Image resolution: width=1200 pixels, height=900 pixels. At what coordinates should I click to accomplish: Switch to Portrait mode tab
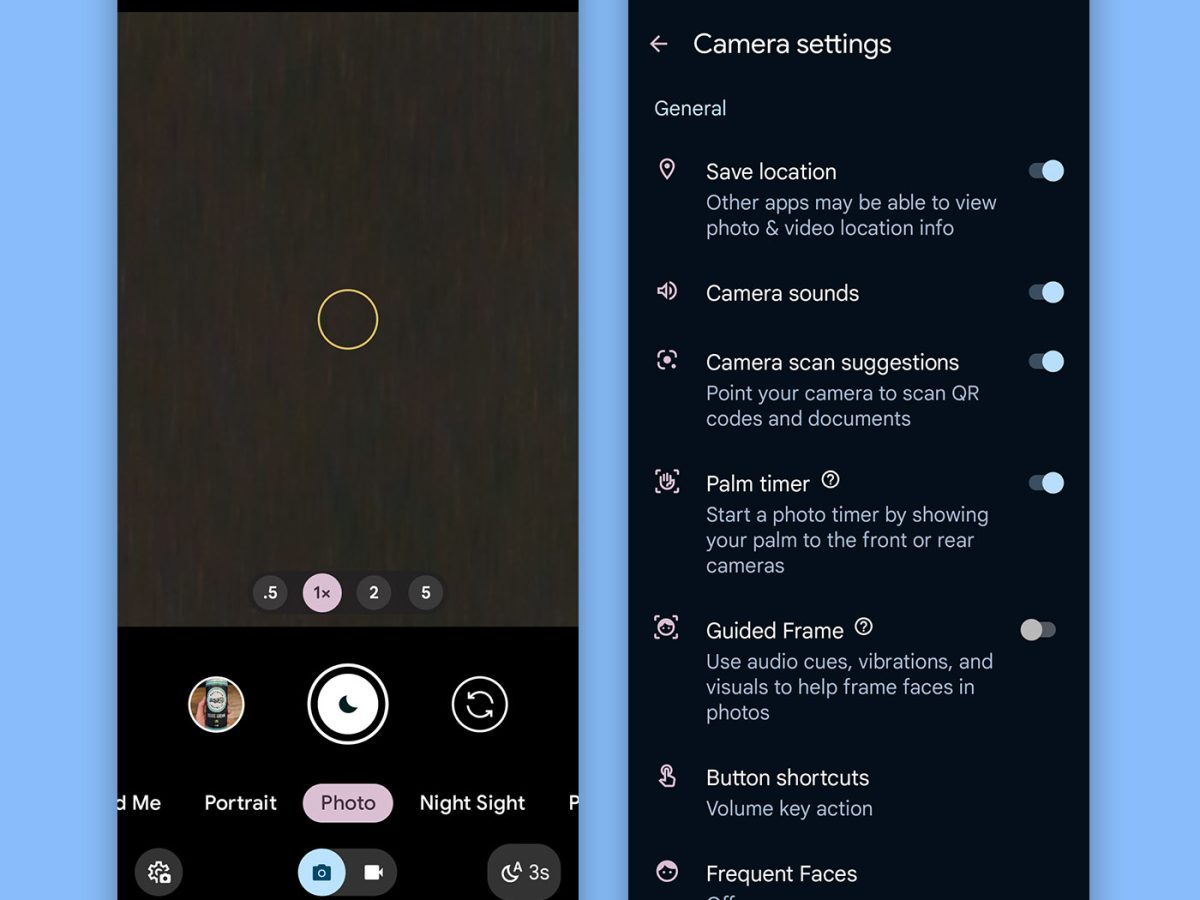(240, 803)
